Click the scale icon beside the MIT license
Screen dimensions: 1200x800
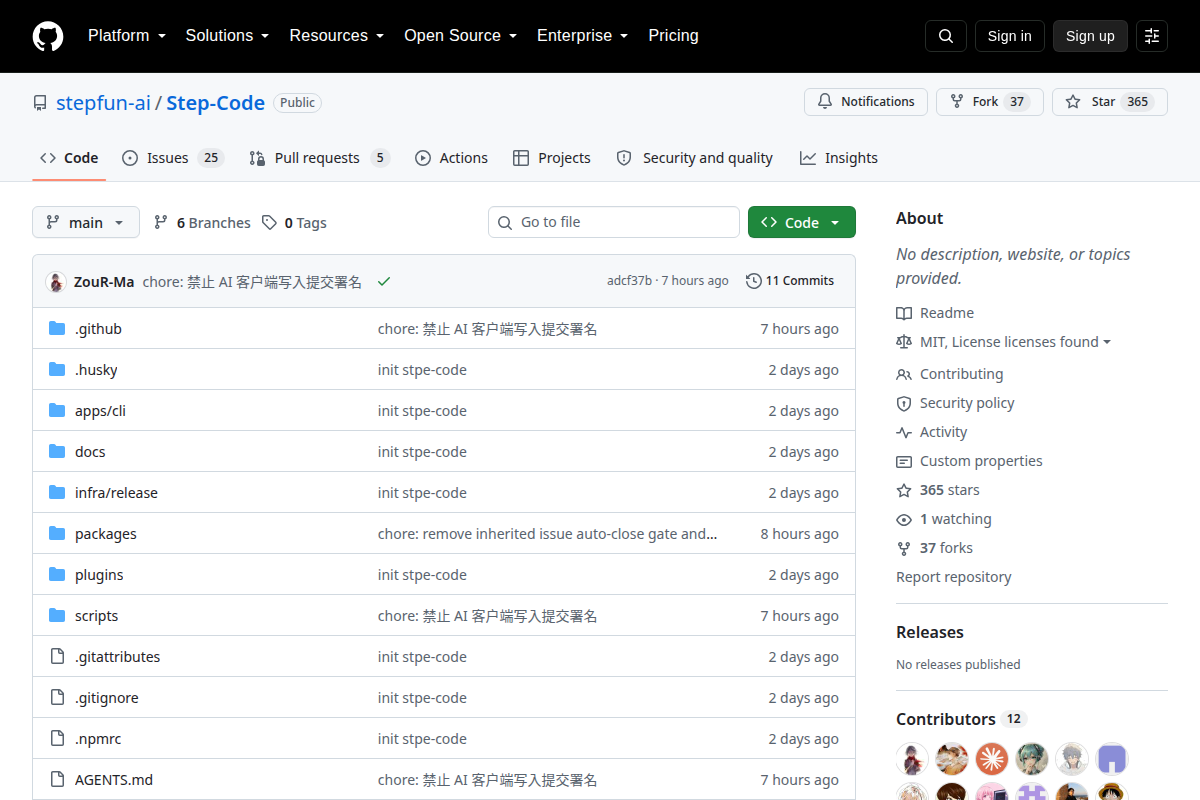pos(904,342)
